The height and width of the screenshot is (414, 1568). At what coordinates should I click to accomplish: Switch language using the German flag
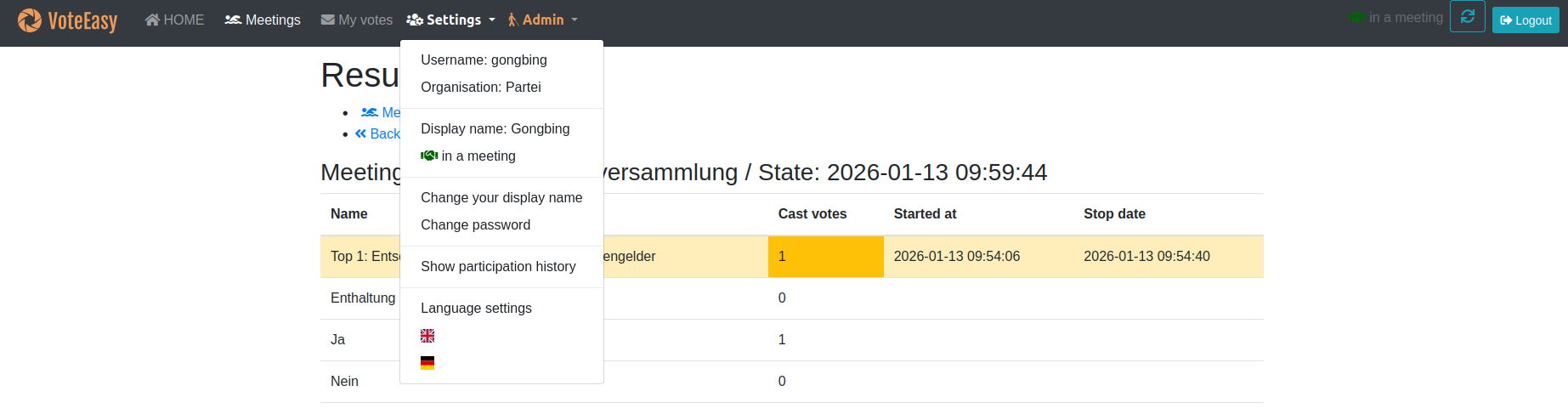[427, 363]
